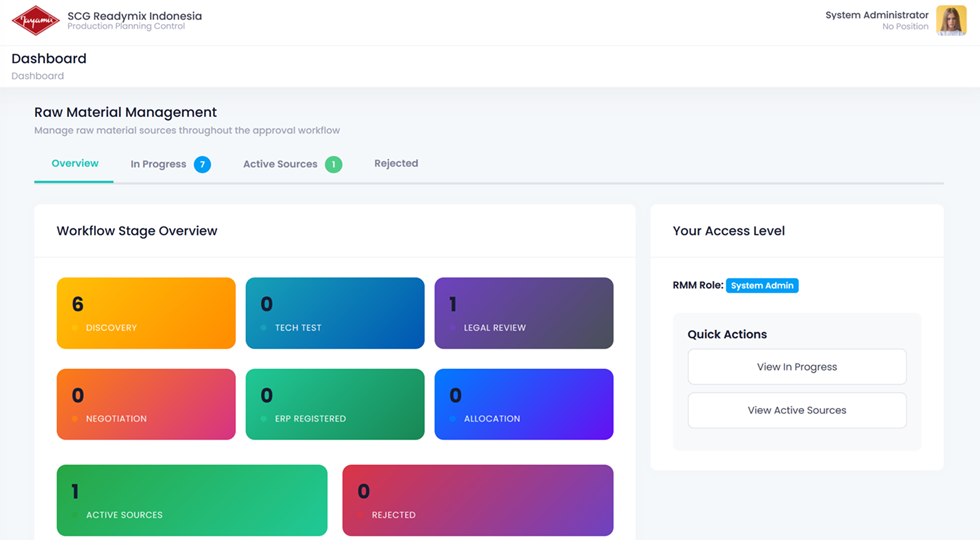Click the Legal Review stage status dot
This screenshot has height=540, width=980.
pos(453,328)
